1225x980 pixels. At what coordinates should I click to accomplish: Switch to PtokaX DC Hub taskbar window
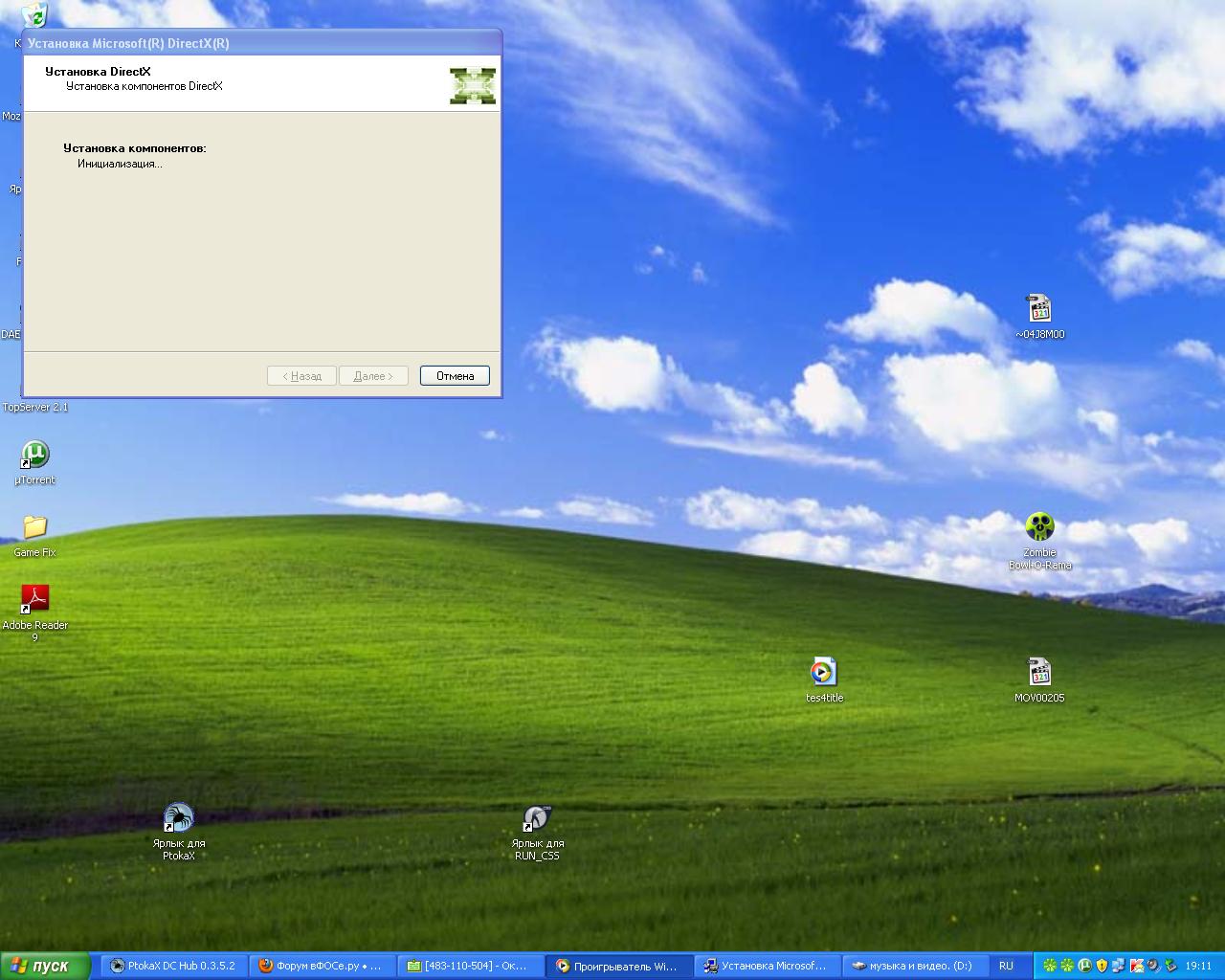pyautogui.click(x=172, y=966)
